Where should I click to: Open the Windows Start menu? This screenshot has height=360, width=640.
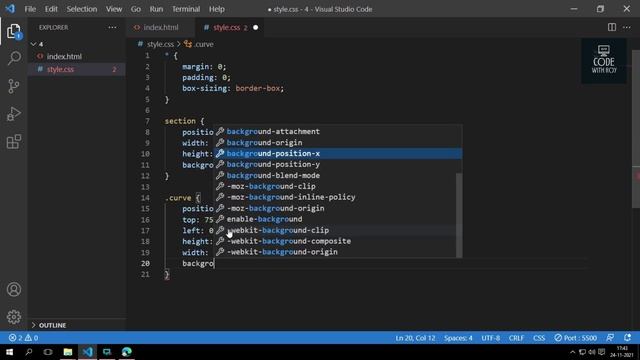click(9, 352)
